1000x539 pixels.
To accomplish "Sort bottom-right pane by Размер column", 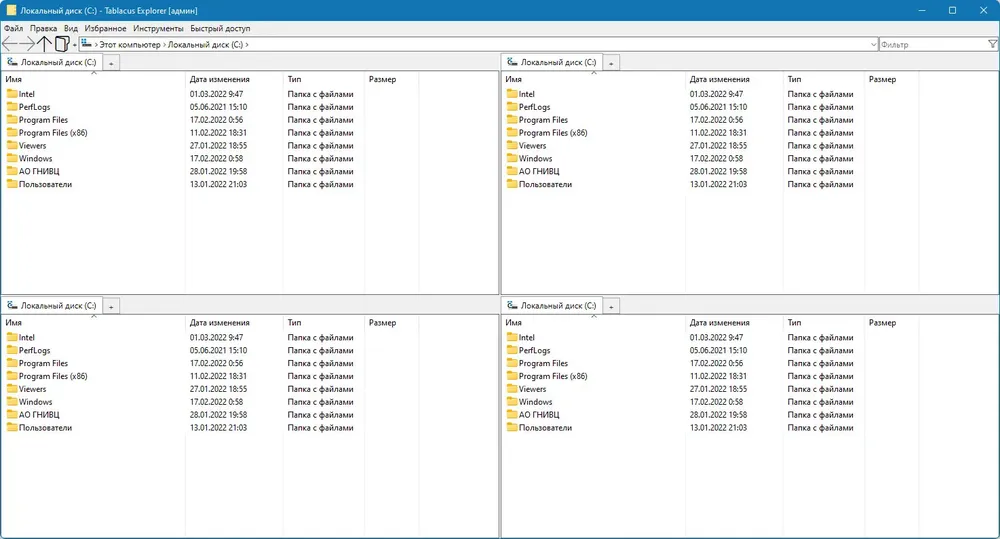I will click(891, 323).
